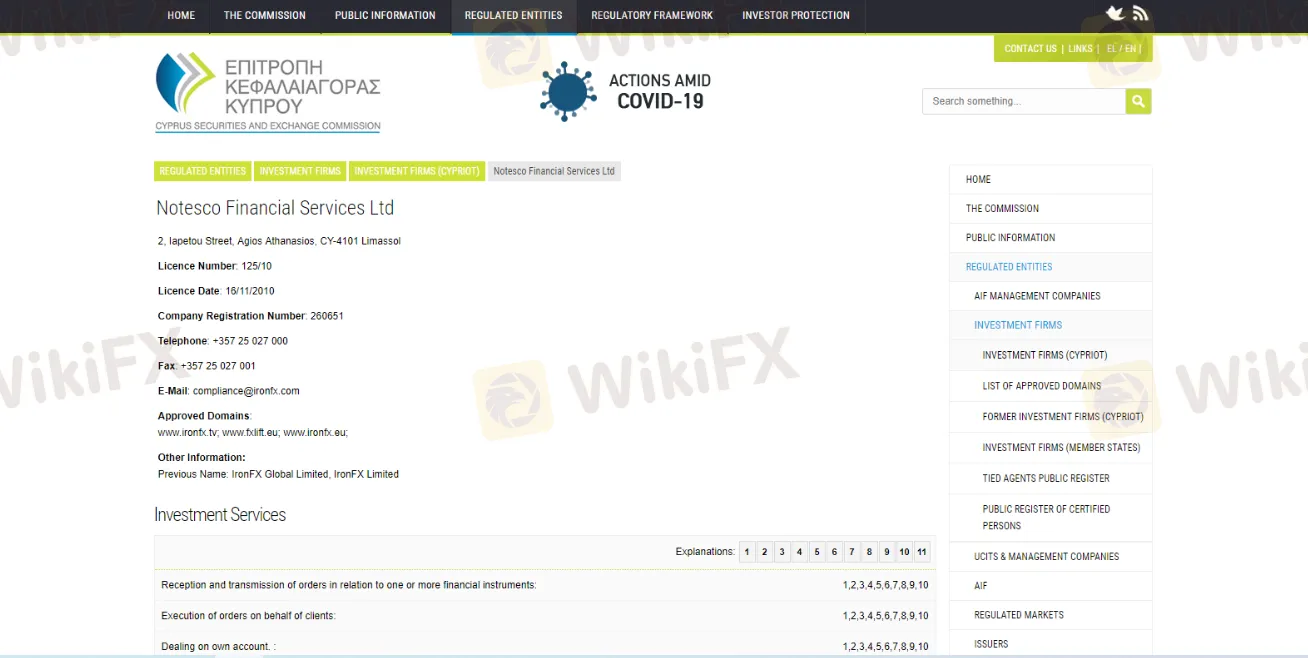Click explanation number 4 button
Image resolution: width=1308 pixels, height=658 pixels.
799,552
